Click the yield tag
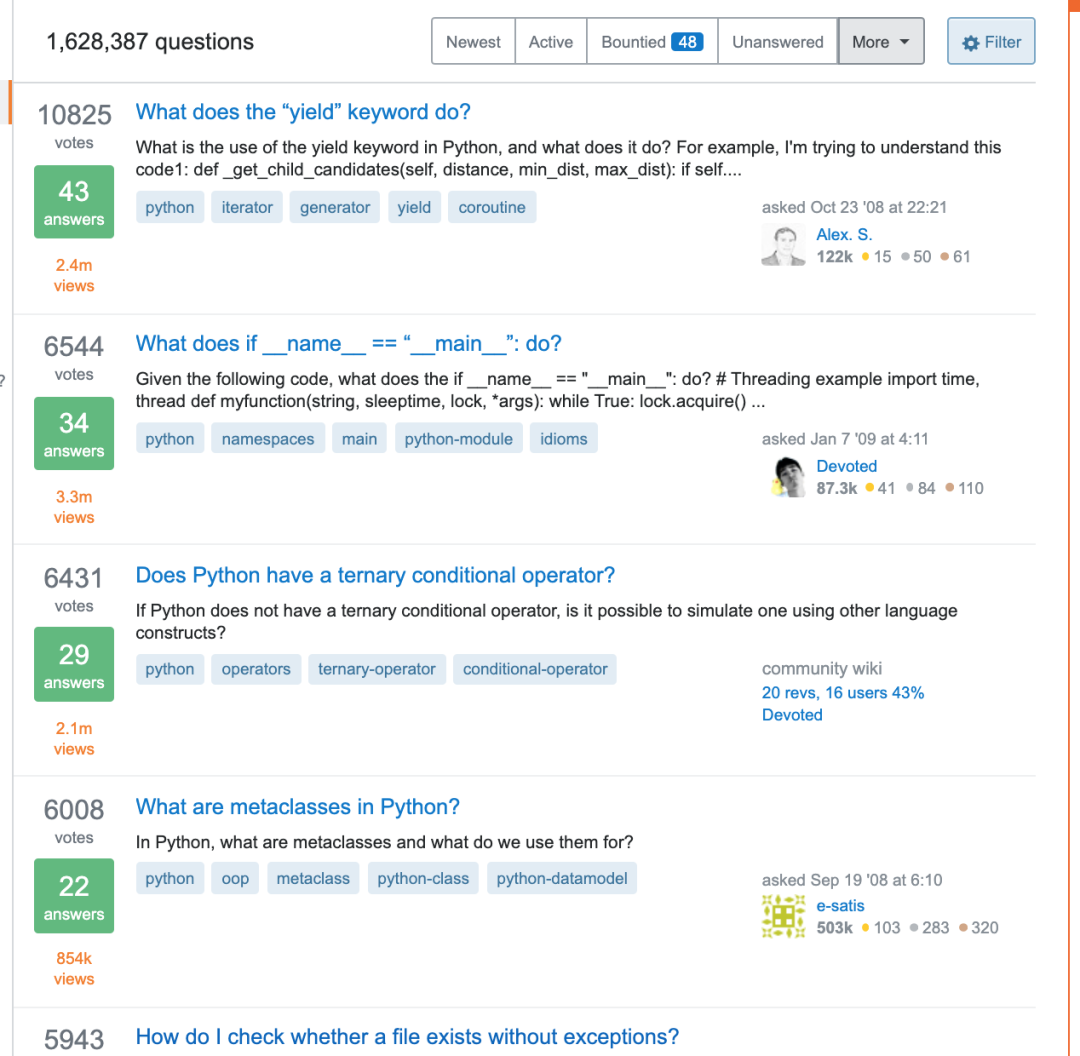This screenshot has height=1056, width=1080. pyautogui.click(x=414, y=207)
